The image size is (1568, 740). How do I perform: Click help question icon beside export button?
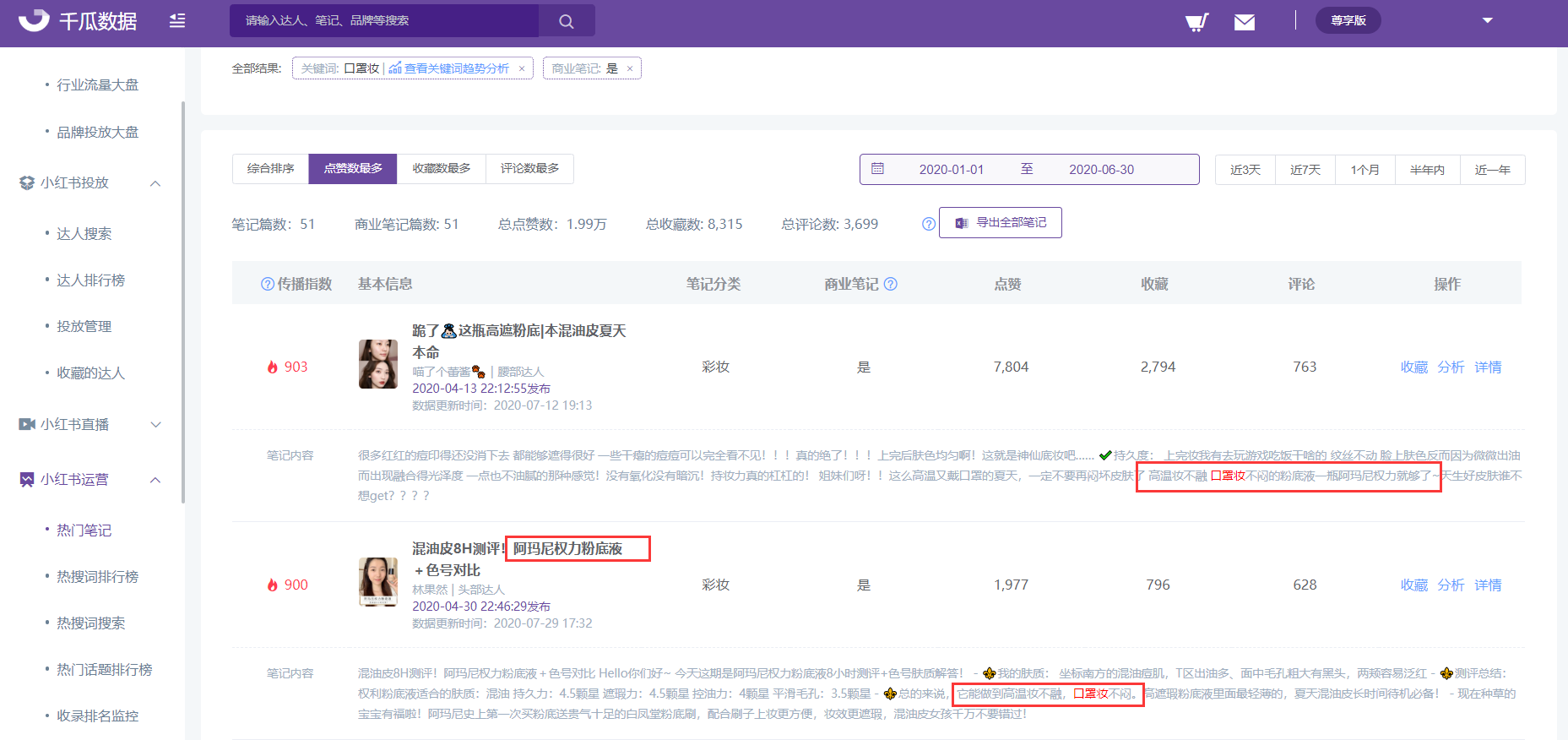tap(929, 224)
